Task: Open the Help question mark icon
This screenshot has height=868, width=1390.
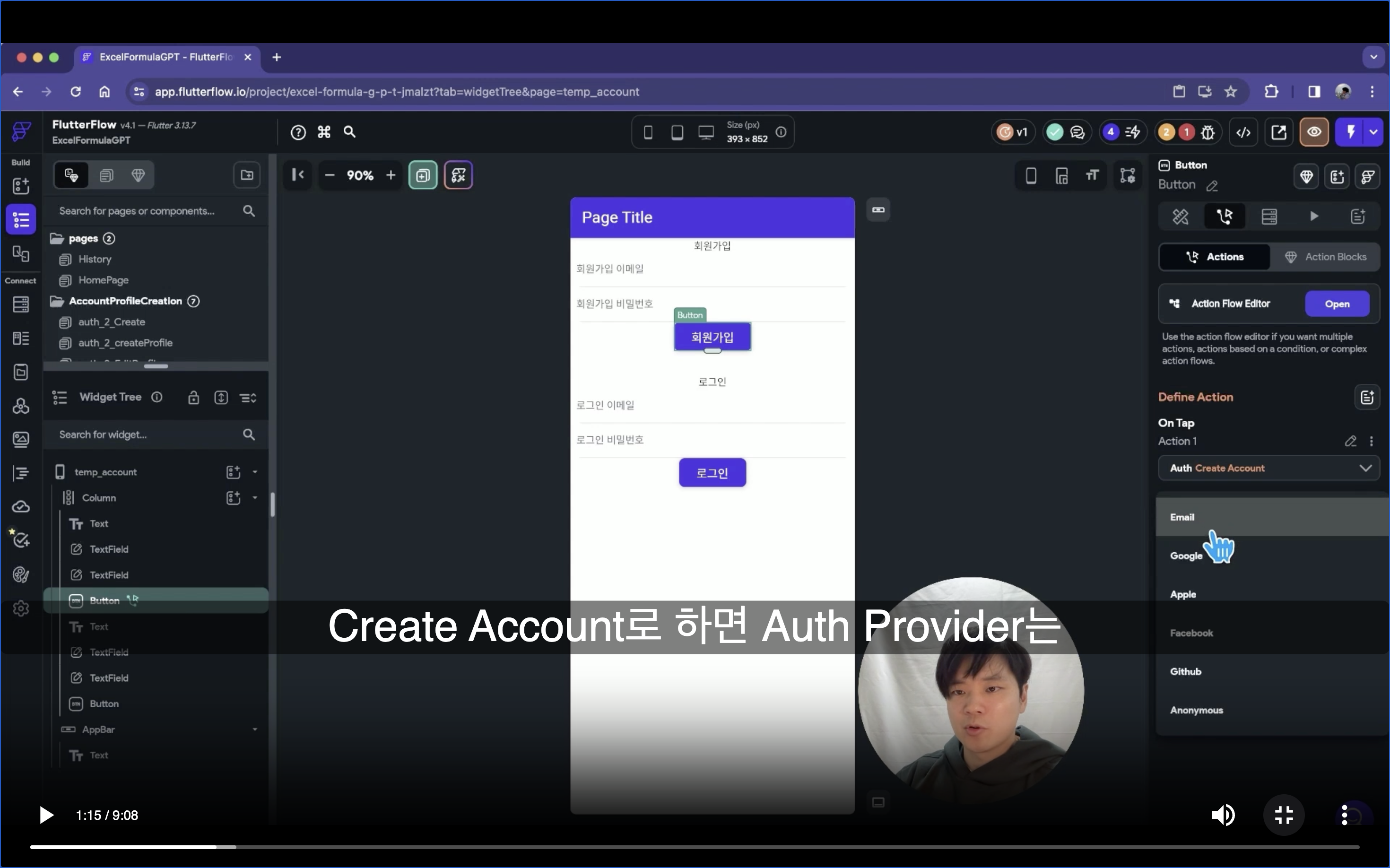Action: (298, 132)
